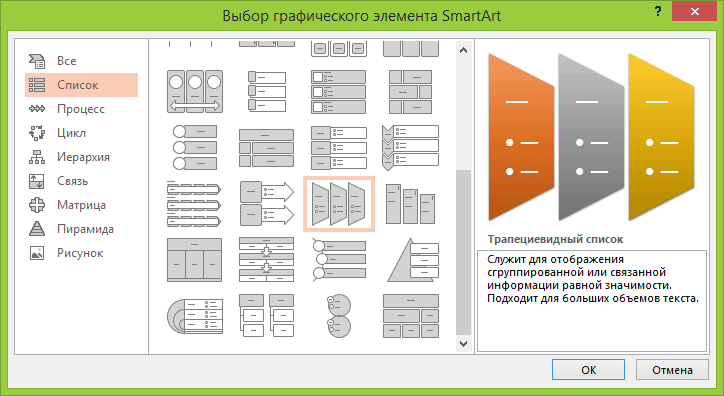Select stacked bars with downward arrows layout
724x396 pixels.
point(266,260)
